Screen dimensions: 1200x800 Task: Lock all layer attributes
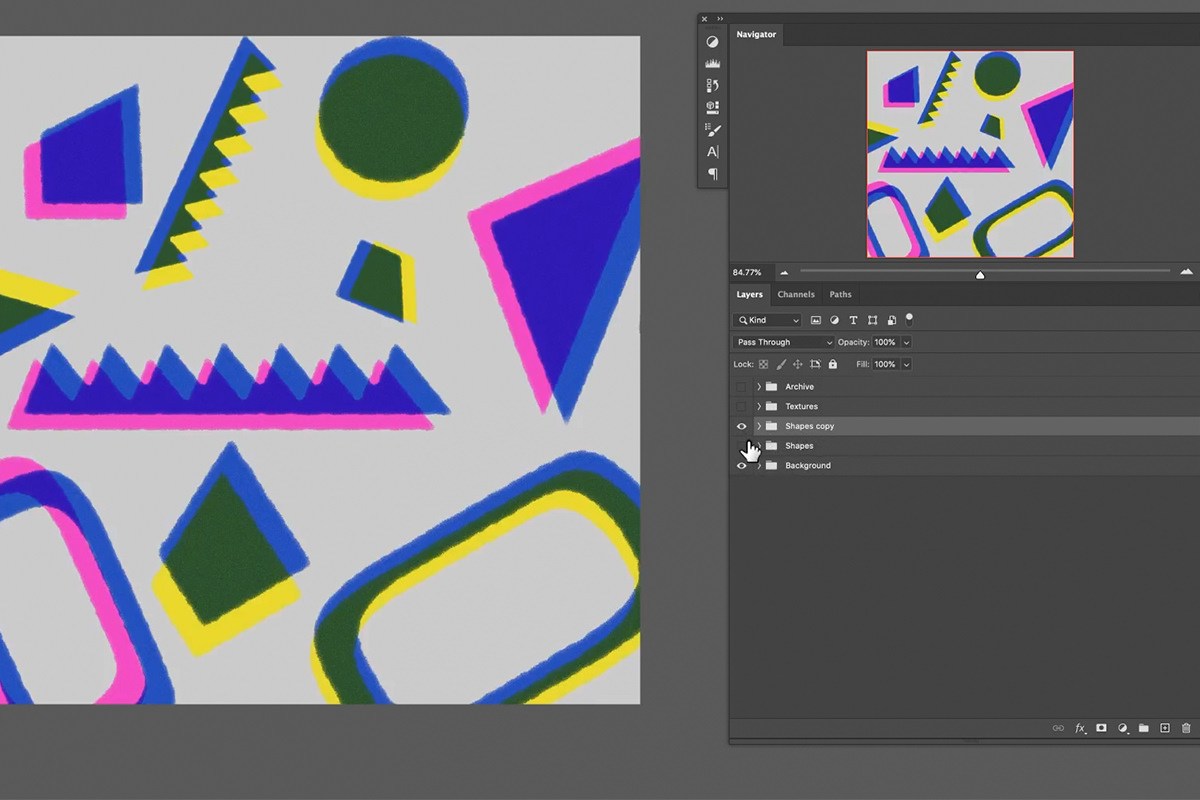coord(832,365)
